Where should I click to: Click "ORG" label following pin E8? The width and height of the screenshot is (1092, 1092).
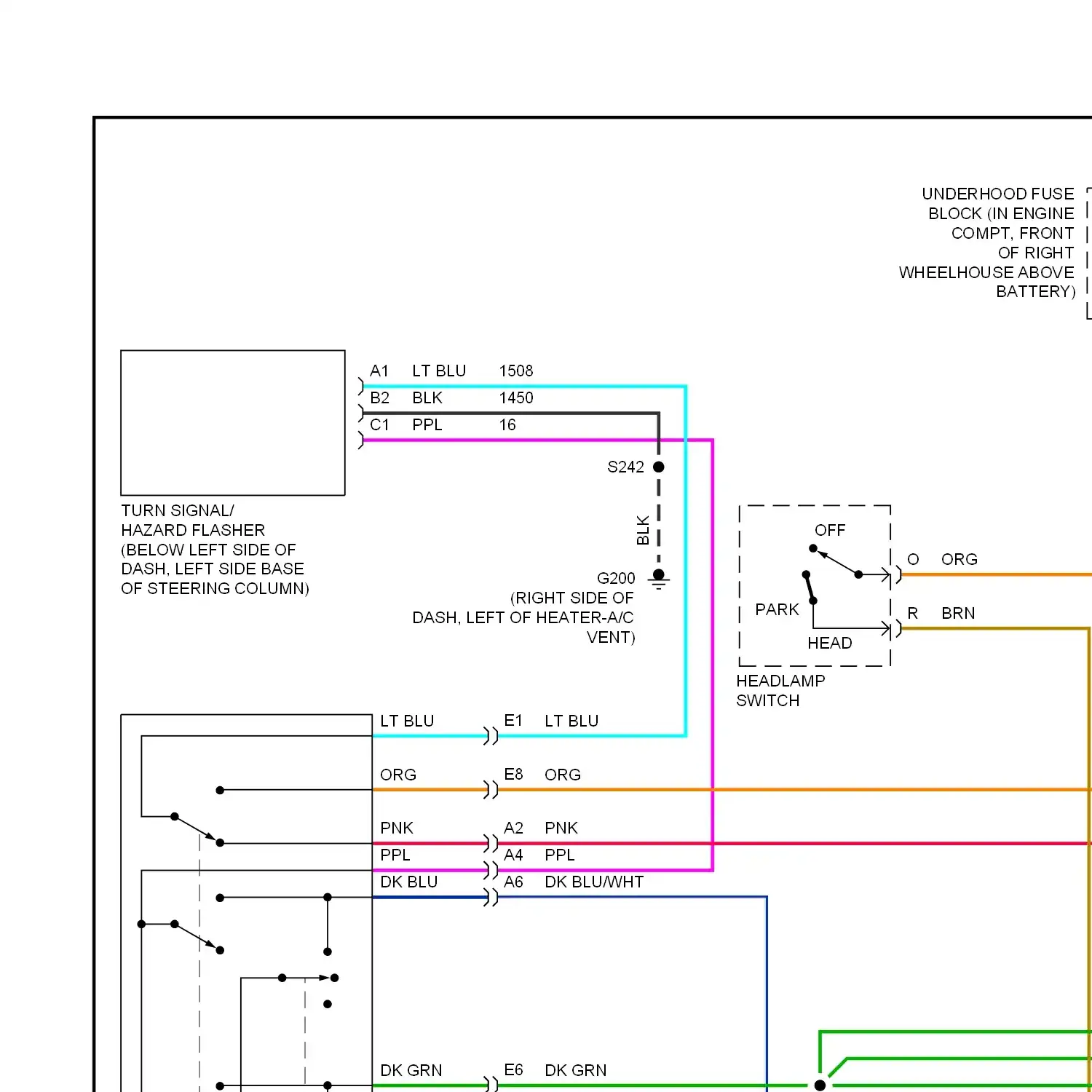coord(563,775)
